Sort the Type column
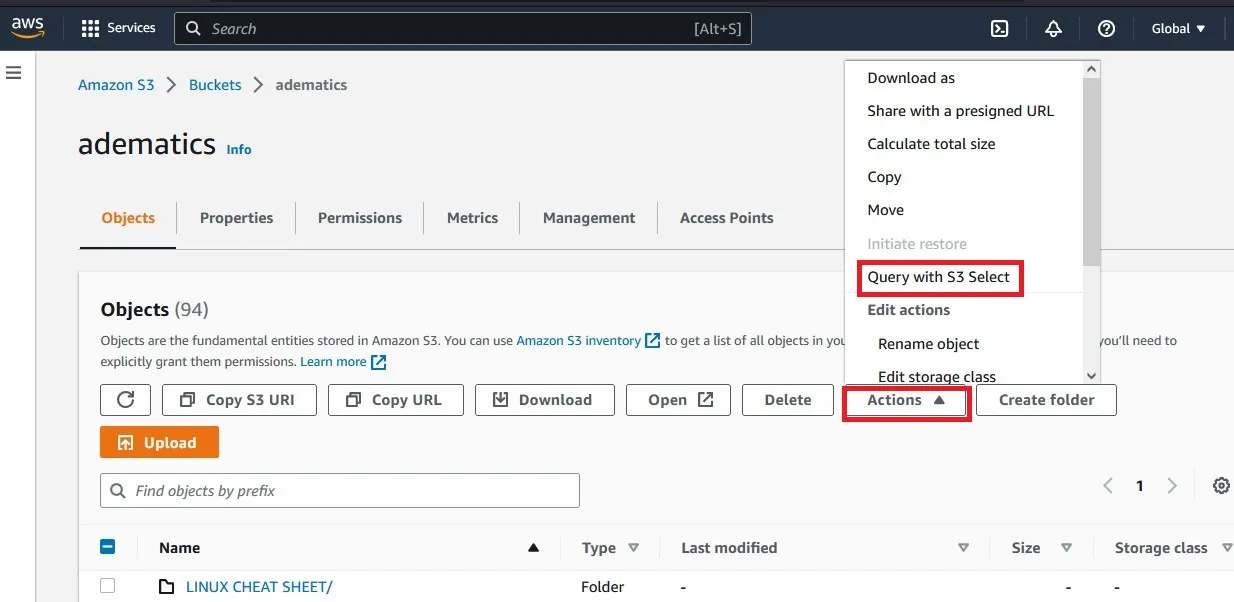 coord(633,548)
